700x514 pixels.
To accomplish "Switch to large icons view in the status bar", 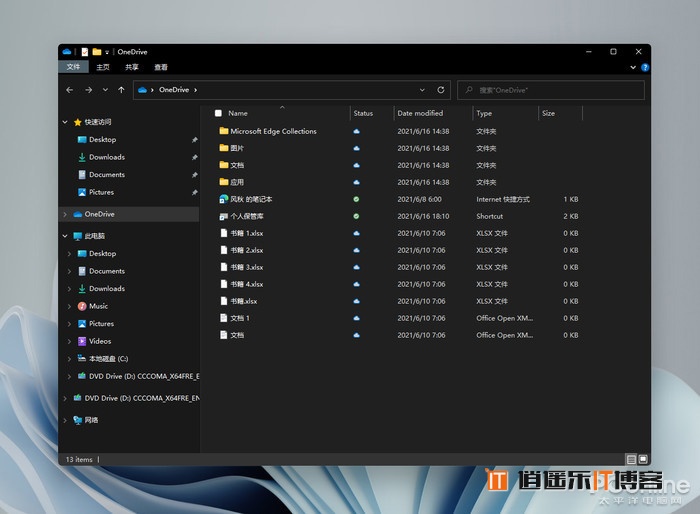I will pyautogui.click(x=643, y=459).
